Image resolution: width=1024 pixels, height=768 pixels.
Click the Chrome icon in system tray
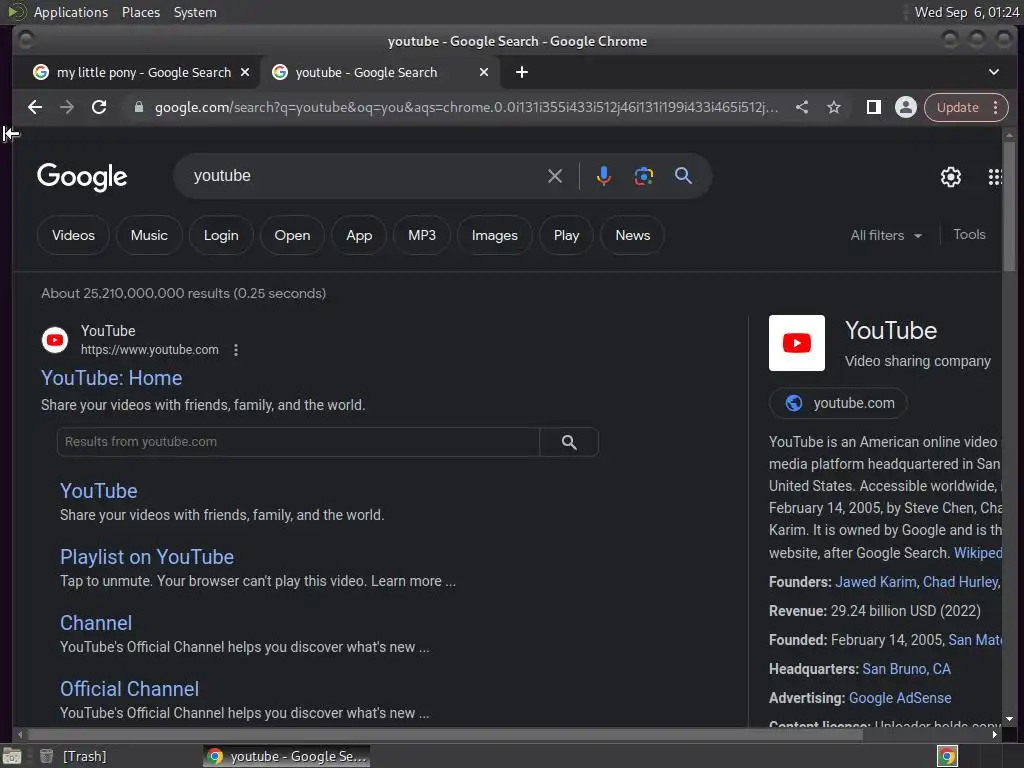pyautogui.click(x=948, y=757)
